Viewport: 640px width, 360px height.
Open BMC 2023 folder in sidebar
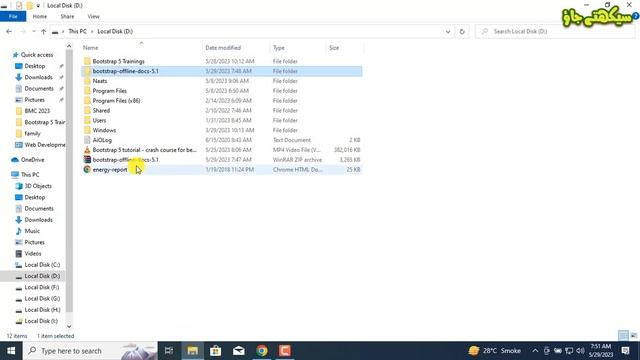click(x=37, y=111)
